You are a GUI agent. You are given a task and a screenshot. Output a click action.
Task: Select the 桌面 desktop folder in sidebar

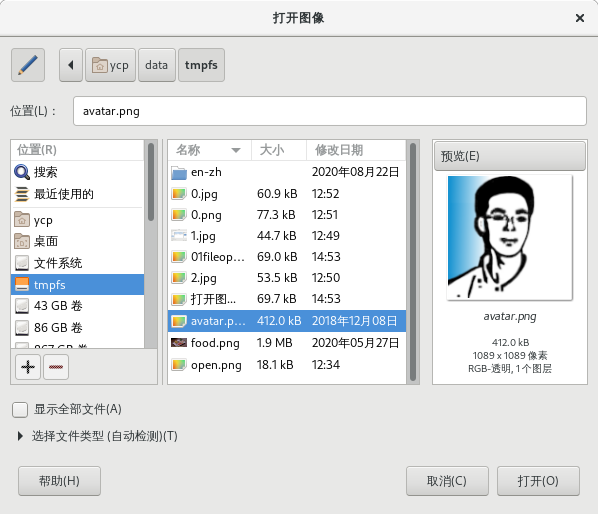pyautogui.click(x=78, y=241)
